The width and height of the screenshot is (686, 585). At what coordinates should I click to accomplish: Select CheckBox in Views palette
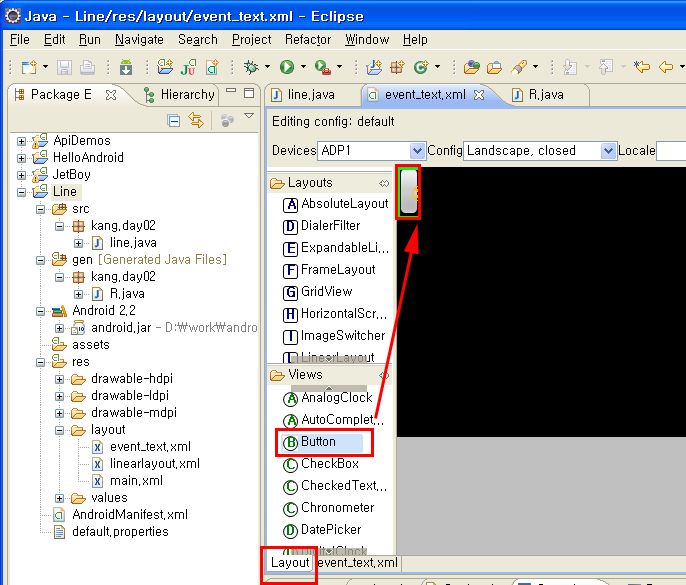coord(321,464)
